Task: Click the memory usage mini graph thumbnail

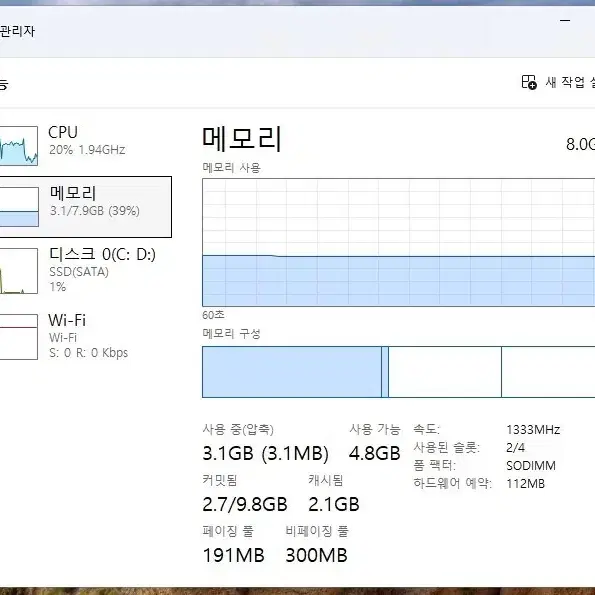Action: [19, 207]
